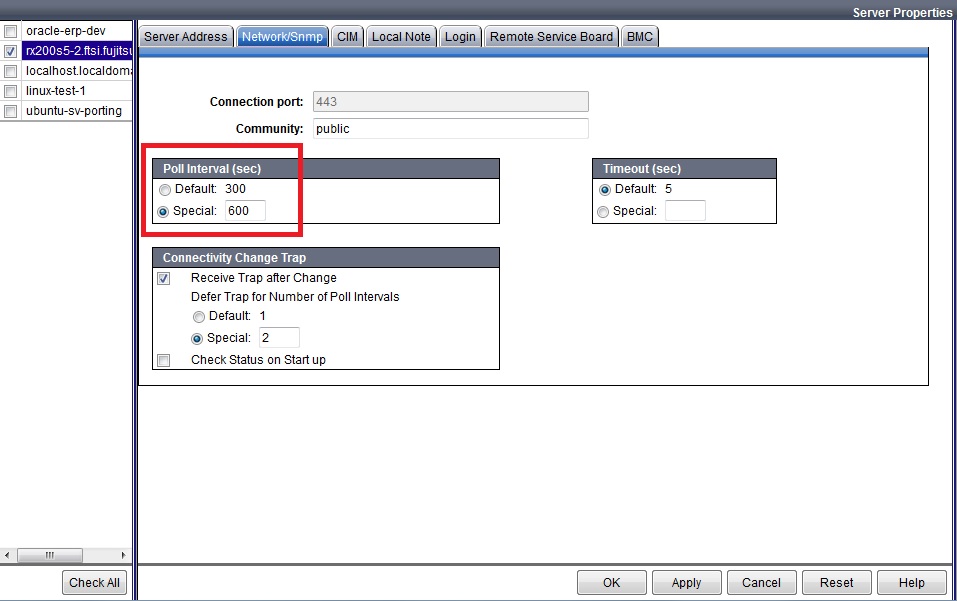This screenshot has width=957, height=601.
Task: Reset the form values
Action: pos(836,582)
